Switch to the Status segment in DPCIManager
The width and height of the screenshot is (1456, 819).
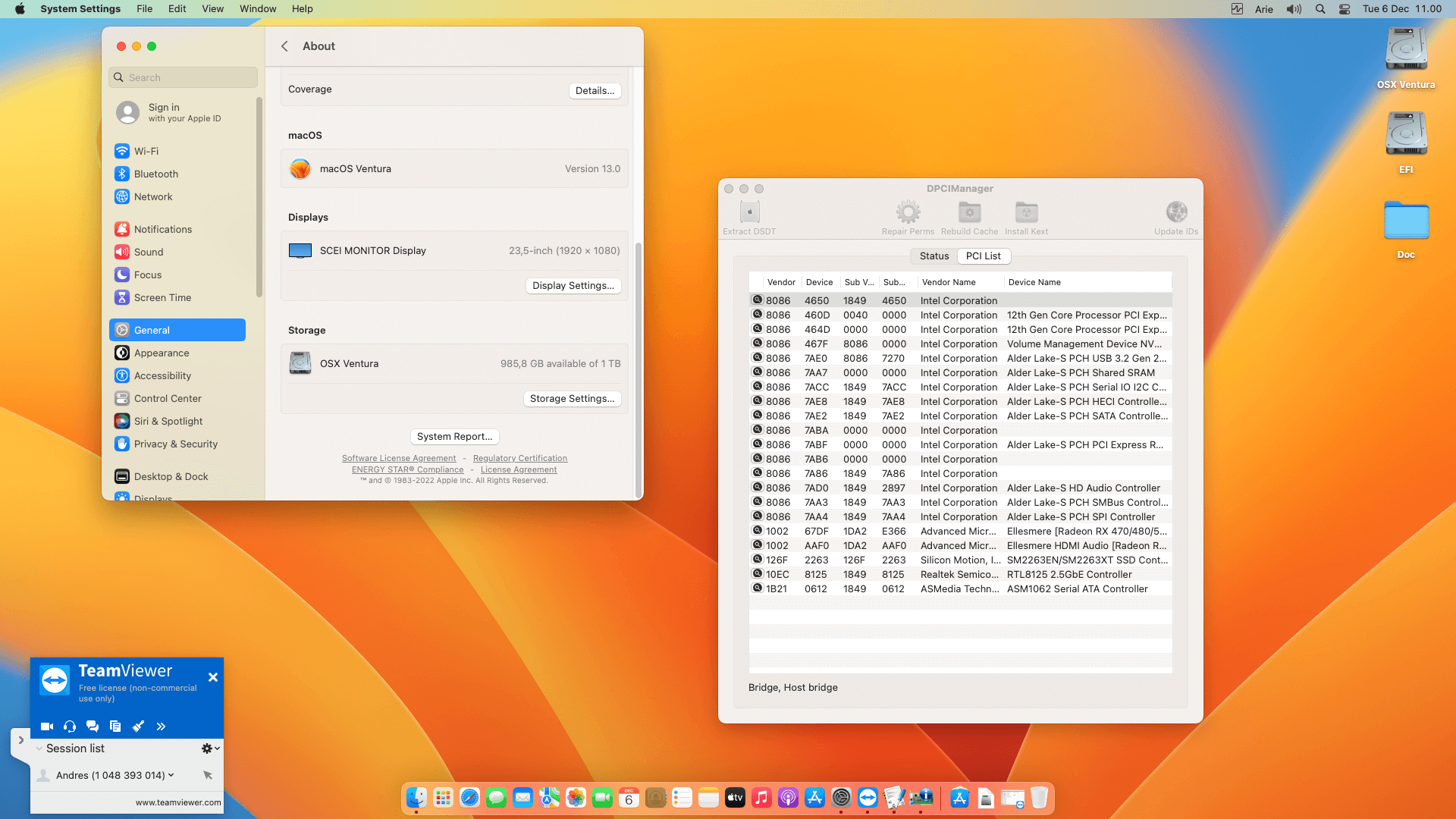point(934,256)
